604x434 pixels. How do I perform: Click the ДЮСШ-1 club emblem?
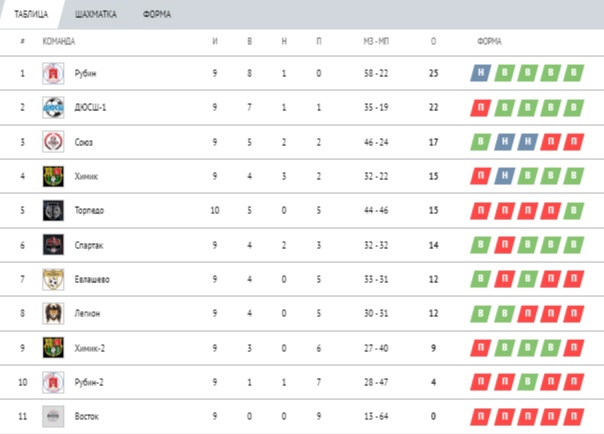(x=53, y=107)
